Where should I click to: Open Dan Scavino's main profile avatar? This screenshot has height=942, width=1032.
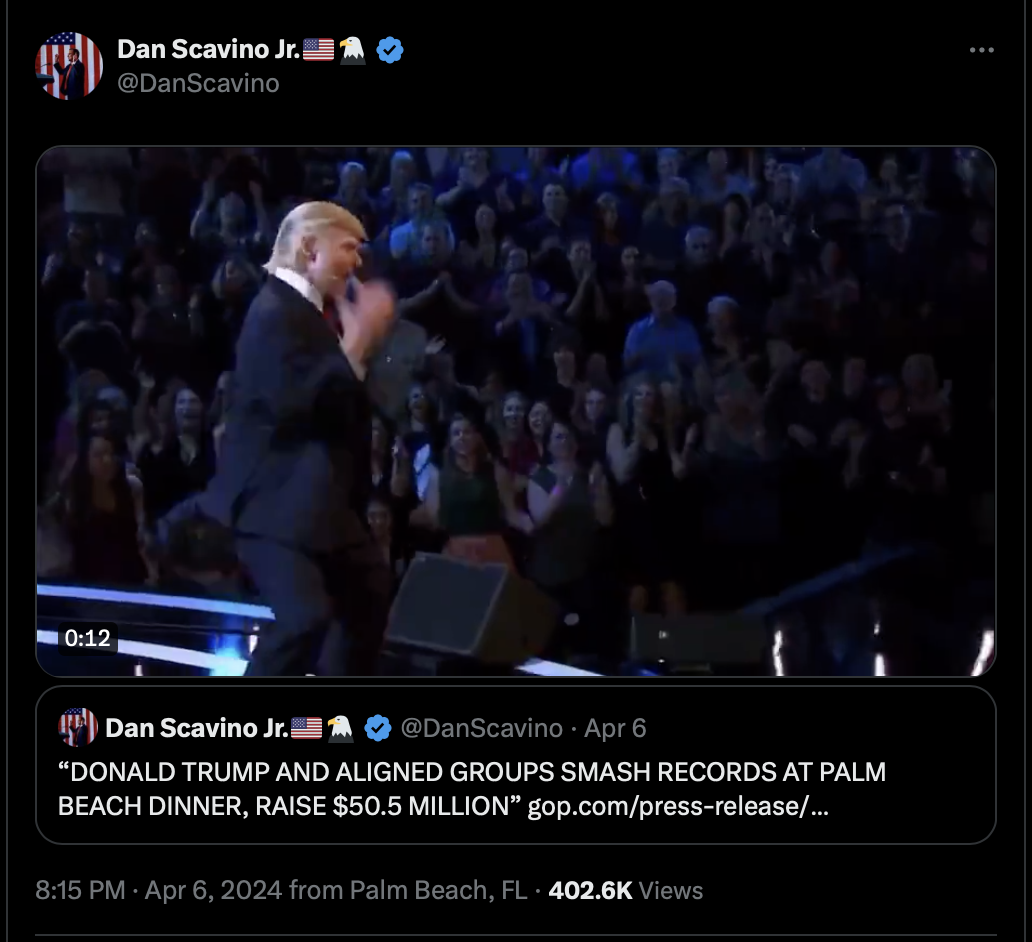point(69,66)
